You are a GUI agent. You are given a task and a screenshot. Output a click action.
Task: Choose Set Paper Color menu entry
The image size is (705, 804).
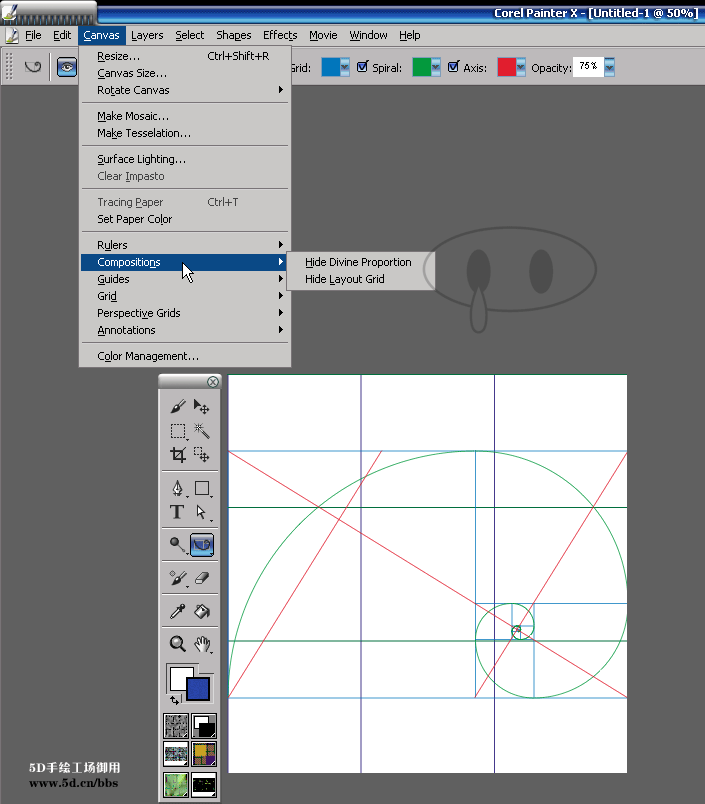[186, 219]
